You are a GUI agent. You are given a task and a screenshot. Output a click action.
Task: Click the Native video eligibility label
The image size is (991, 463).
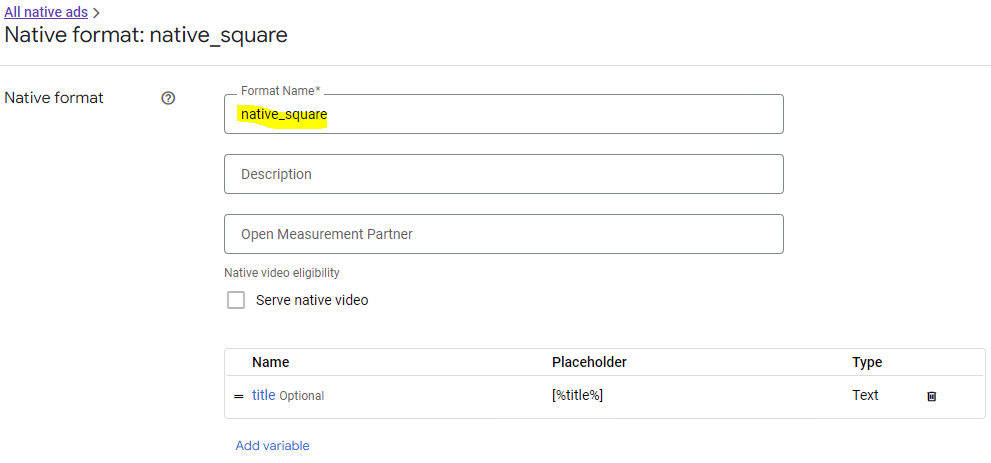tap(282, 273)
